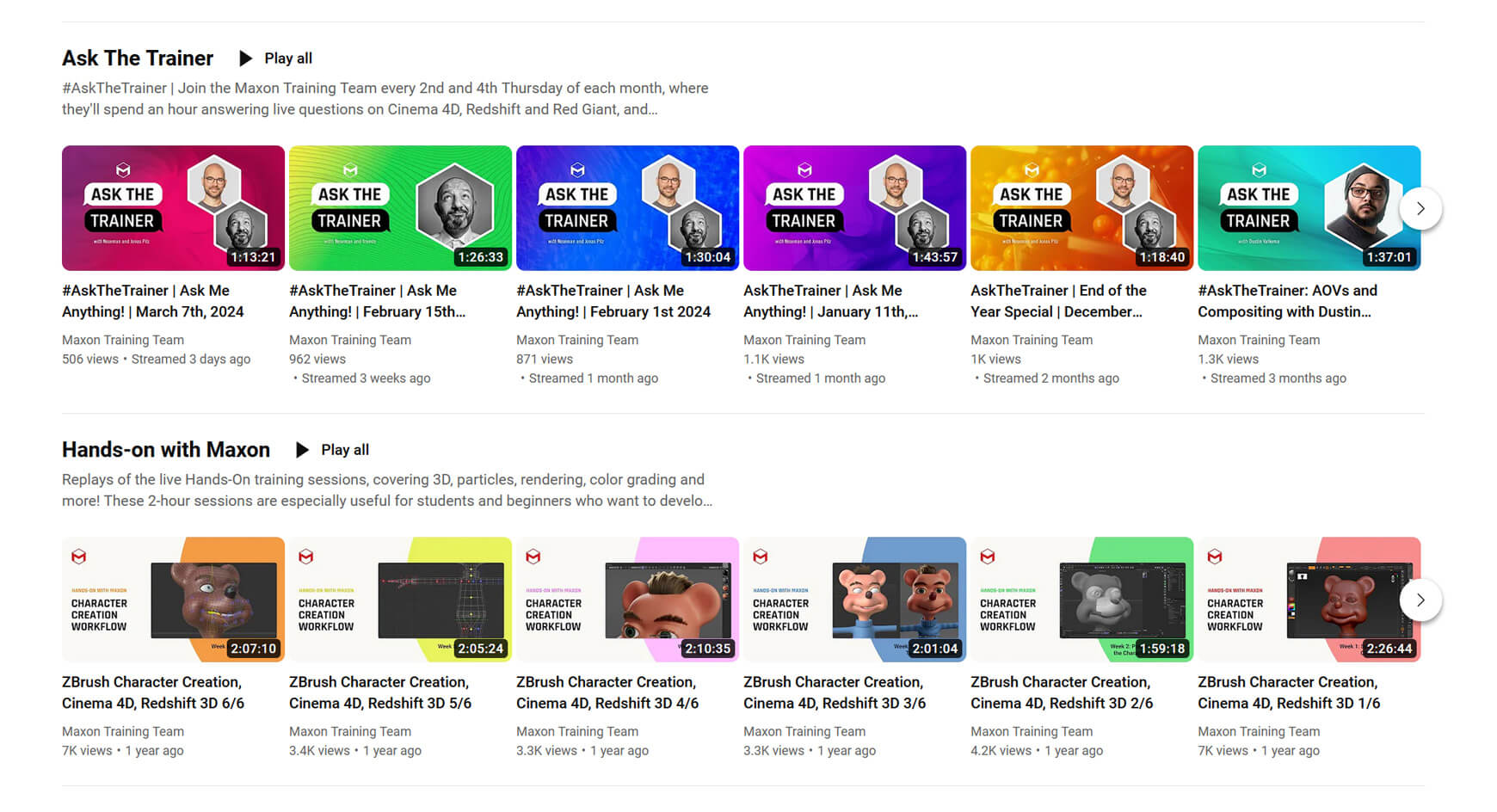1497x812 pixels.
Task: Open Maxon Training Team under AOVs video
Action: [1259, 340]
